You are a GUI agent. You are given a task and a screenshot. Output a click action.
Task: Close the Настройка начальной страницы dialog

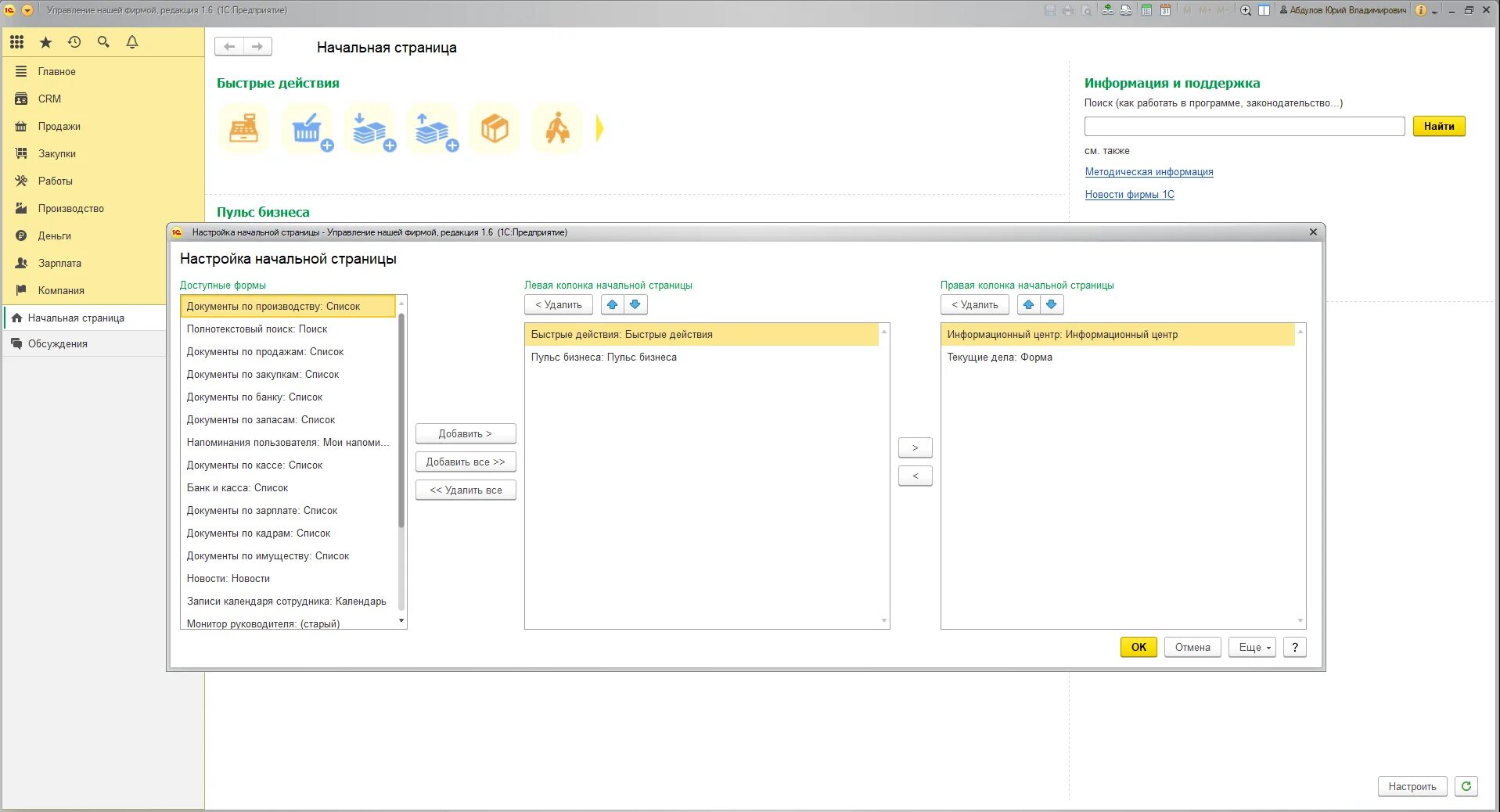coord(1313,232)
